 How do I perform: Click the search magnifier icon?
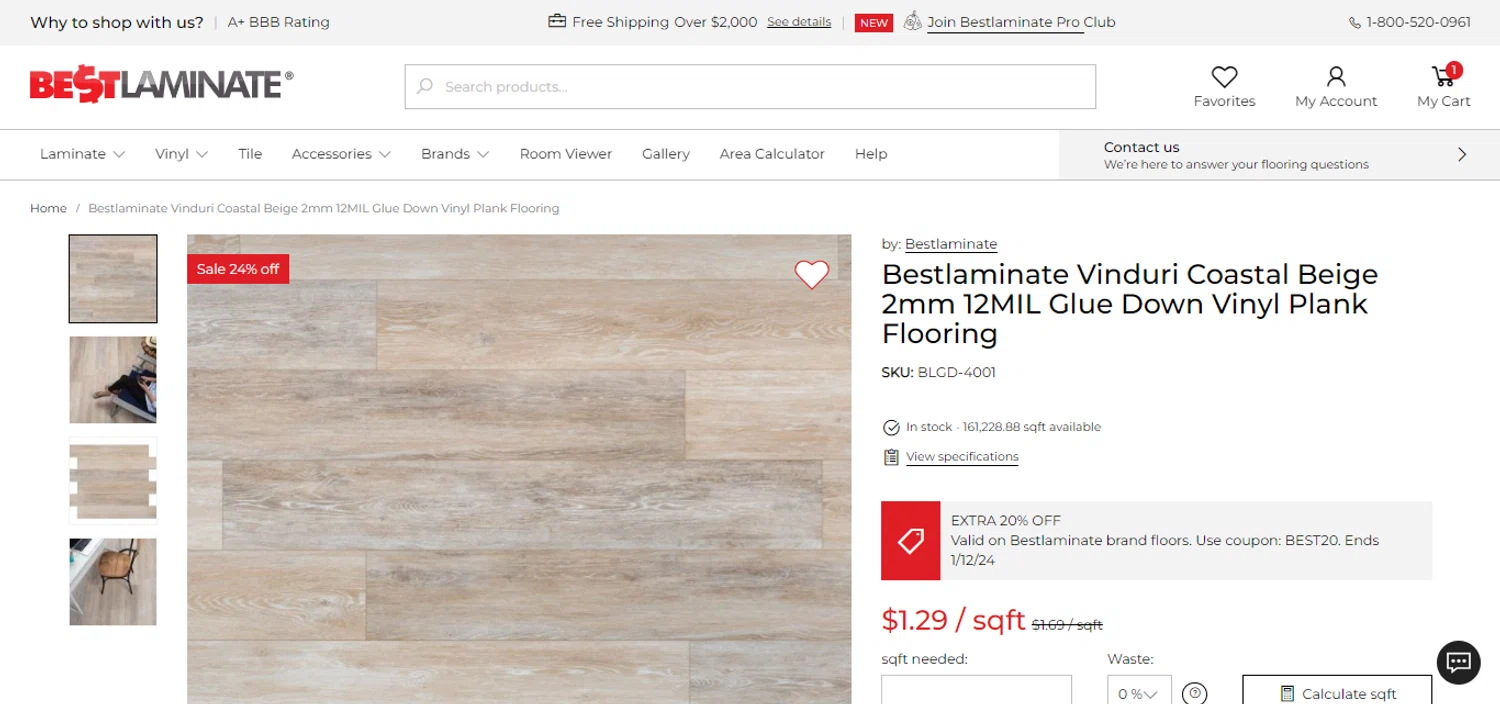(x=425, y=87)
